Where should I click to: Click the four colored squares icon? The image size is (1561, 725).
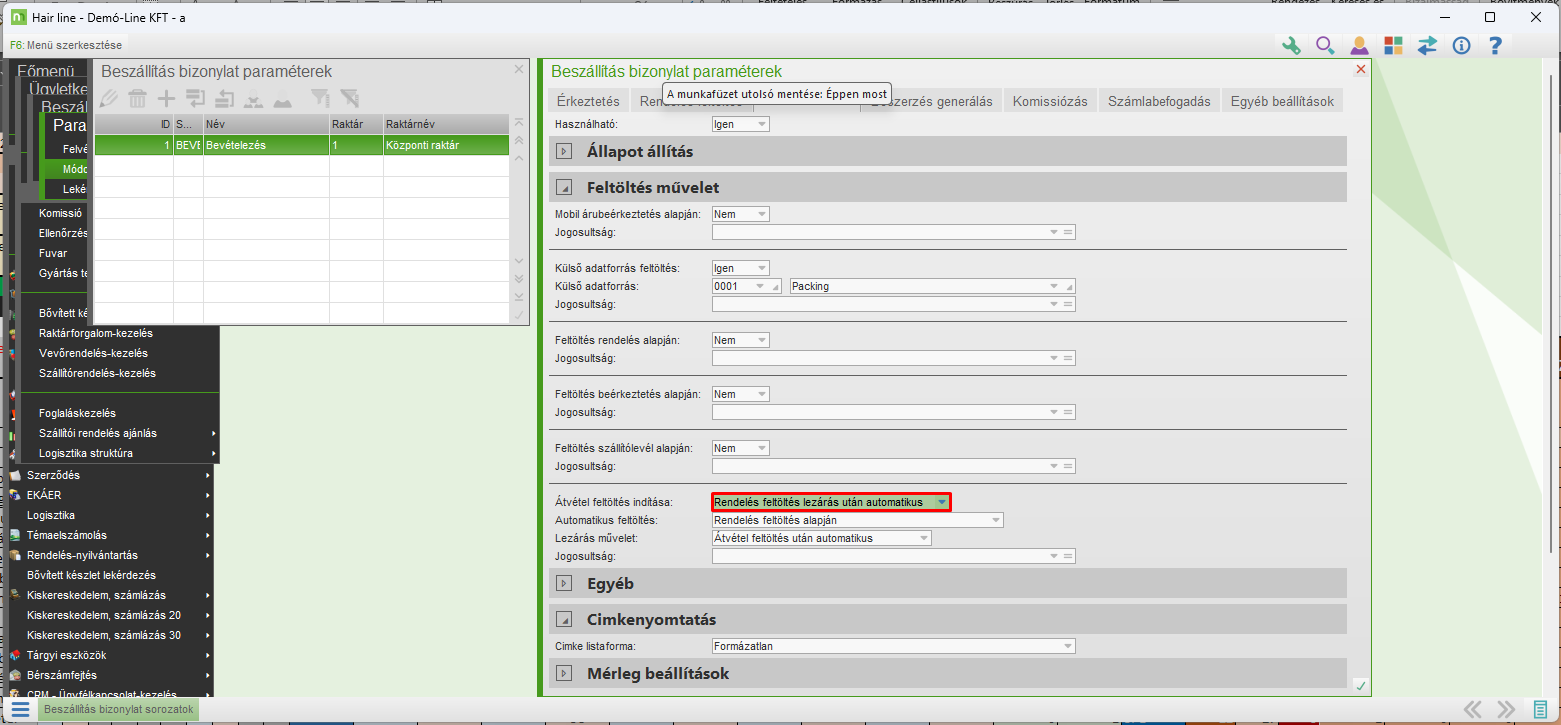pos(1393,45)
